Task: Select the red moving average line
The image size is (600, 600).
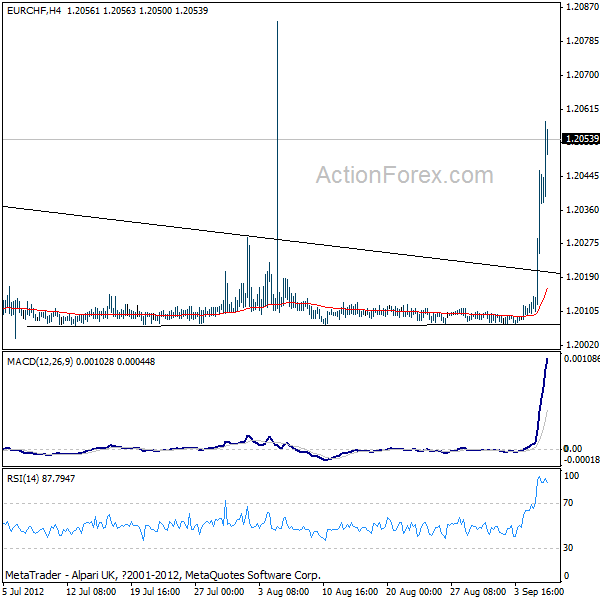Action: click(276, 305)
